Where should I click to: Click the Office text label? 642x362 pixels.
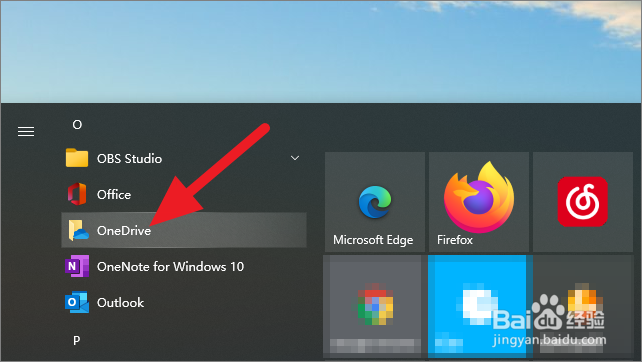114,195
